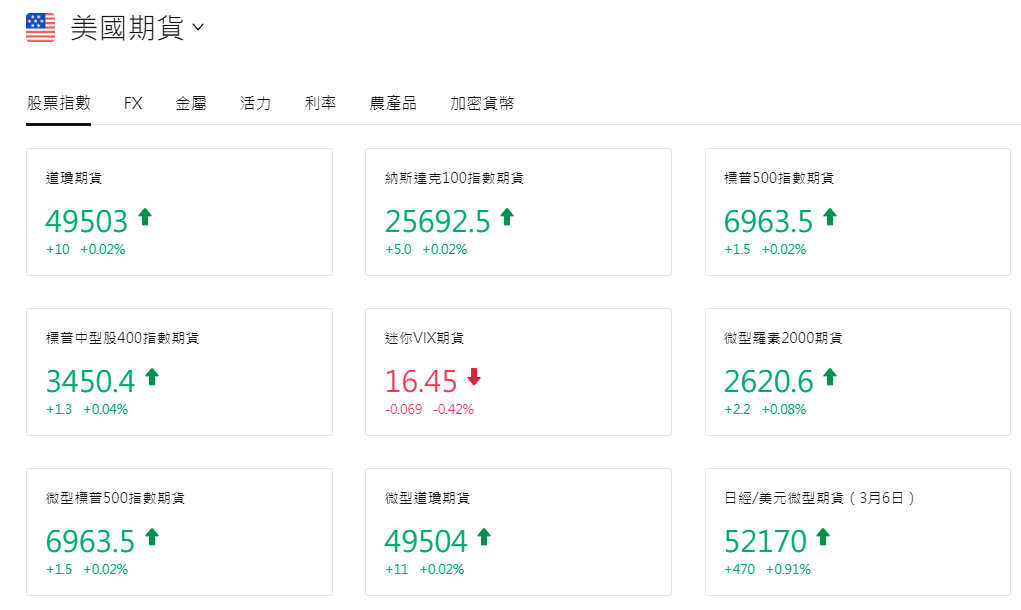Click the 16.45 price on 迷你VIX期貨
Image resolution: width=1021 pixels, height=610 pixels.
(420, 380)
